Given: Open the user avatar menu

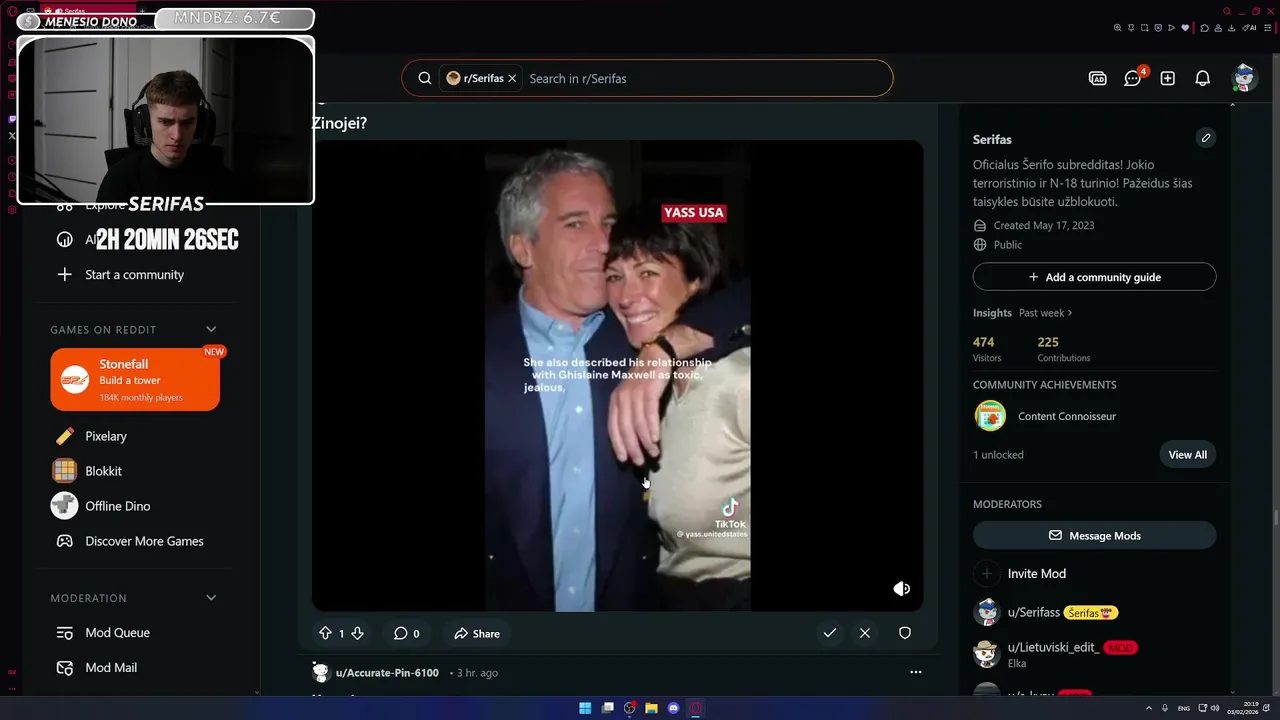Looking at the screenshot, I should tap(1244, 78).
